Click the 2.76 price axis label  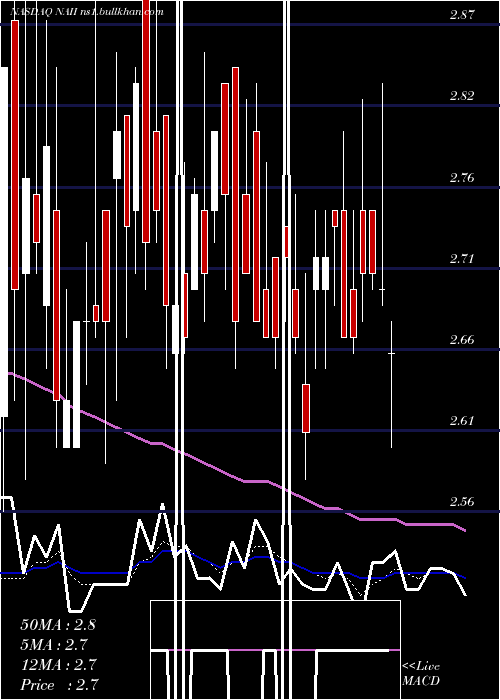(x=462, y=178)
